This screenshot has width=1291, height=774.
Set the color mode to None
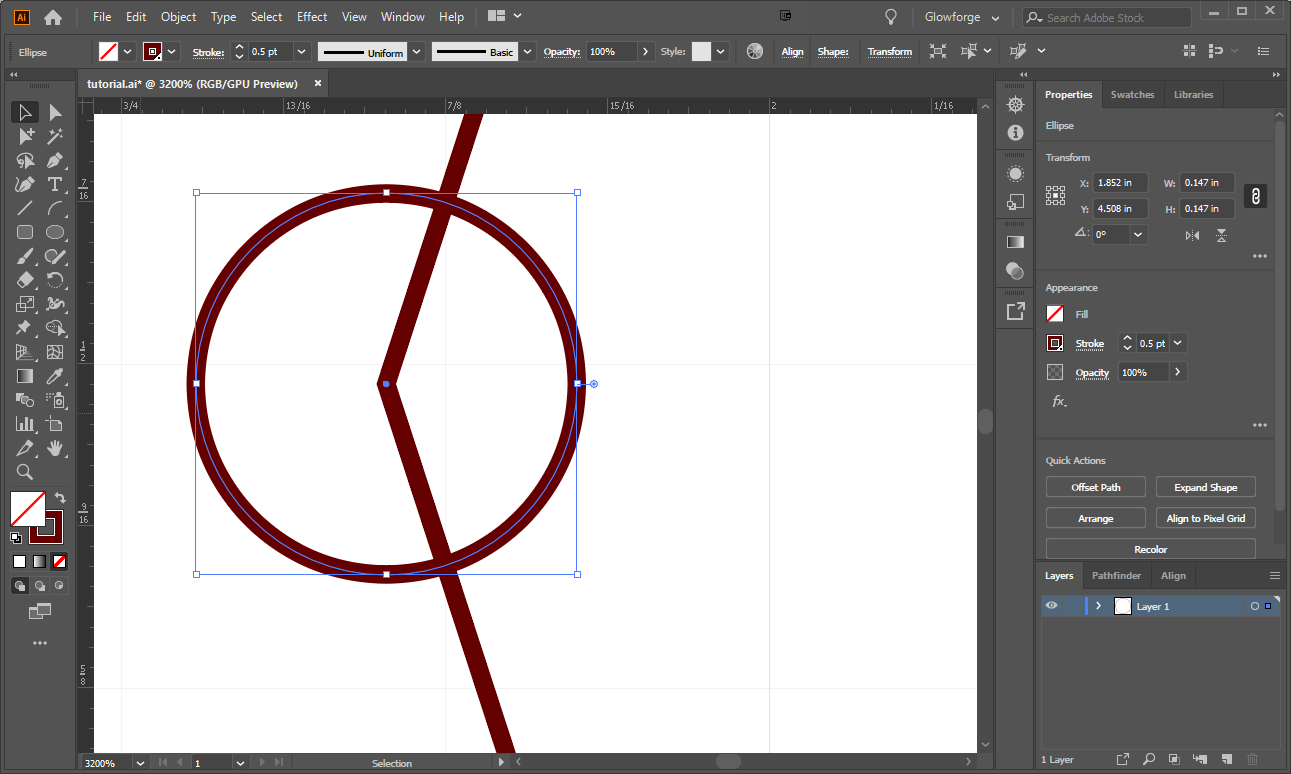tap(59, 561)
